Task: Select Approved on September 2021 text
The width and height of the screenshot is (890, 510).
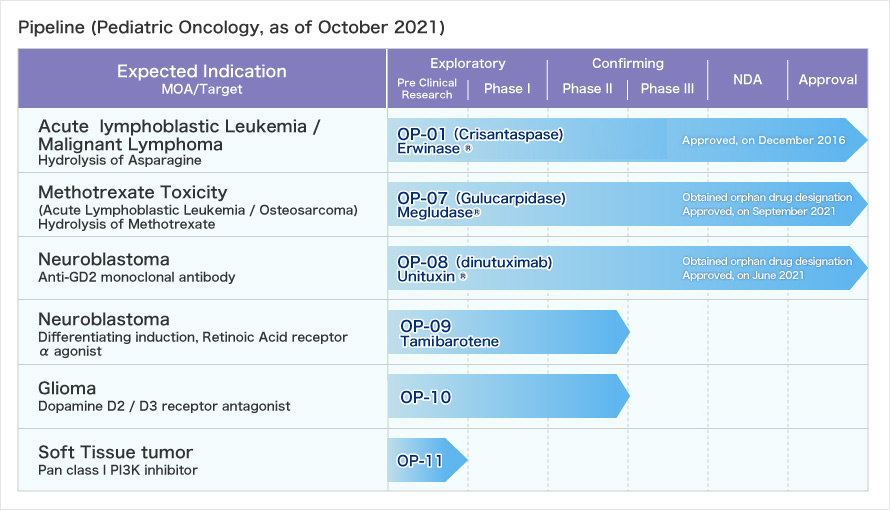Action: click(x=759, y=212)
